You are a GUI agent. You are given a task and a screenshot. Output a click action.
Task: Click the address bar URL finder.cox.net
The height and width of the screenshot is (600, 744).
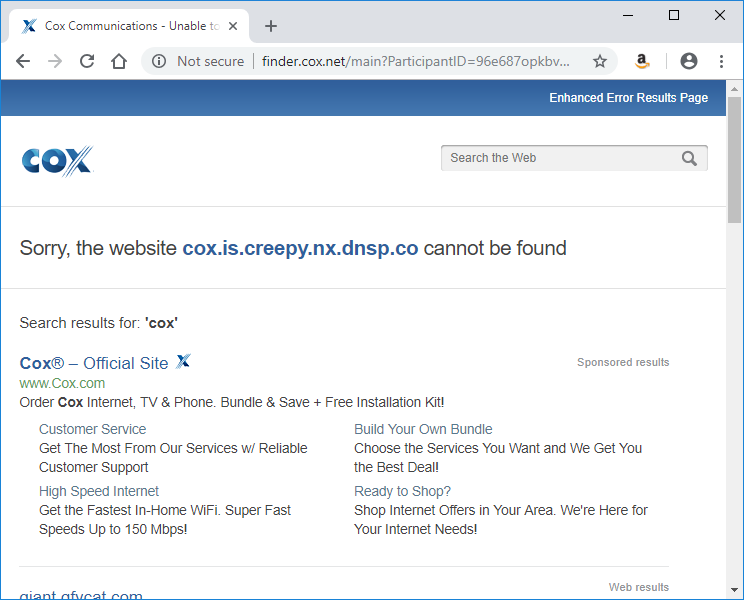[x=416, y=61]
